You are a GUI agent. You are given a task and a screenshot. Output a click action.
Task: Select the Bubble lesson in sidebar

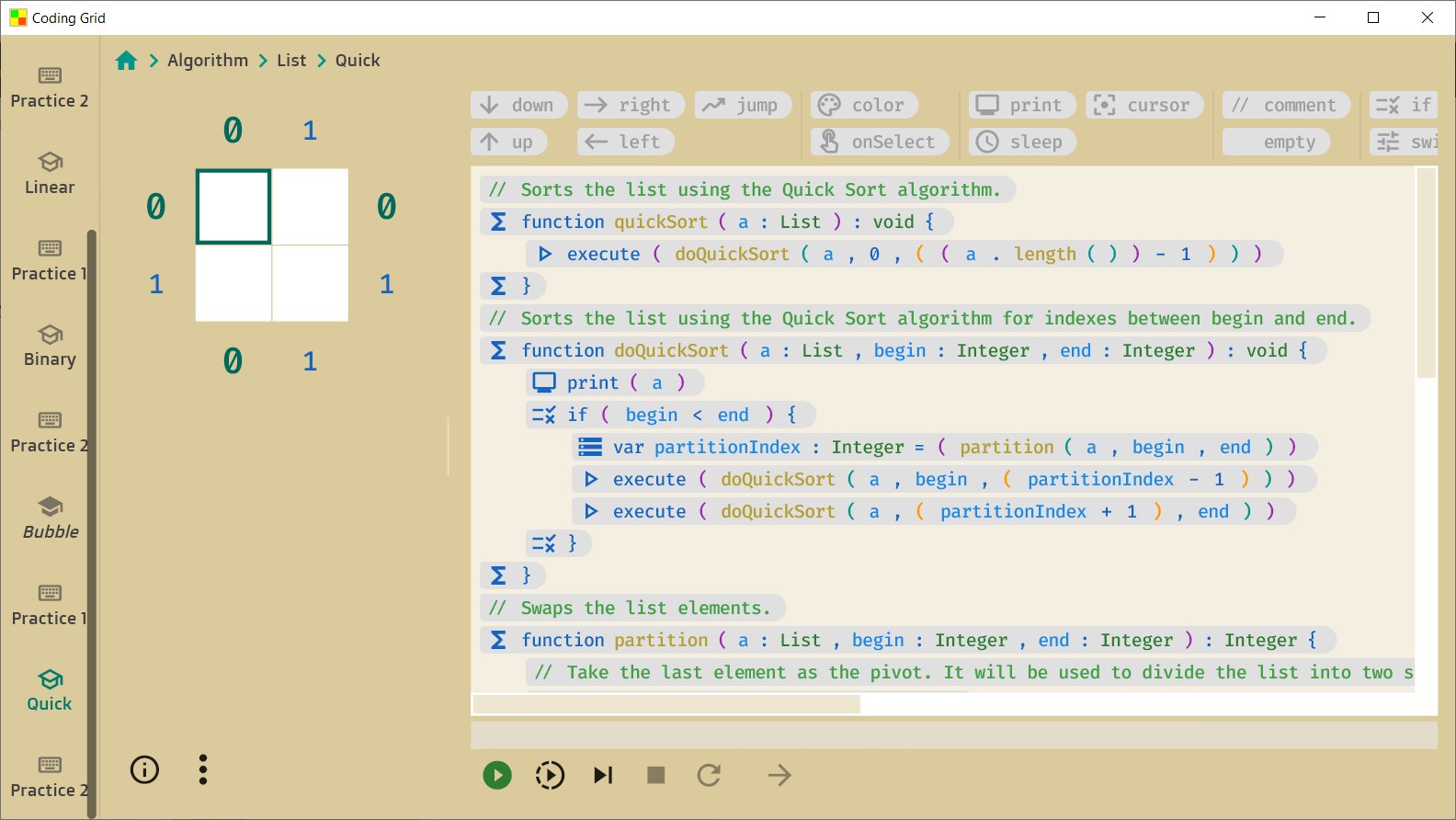51,518
